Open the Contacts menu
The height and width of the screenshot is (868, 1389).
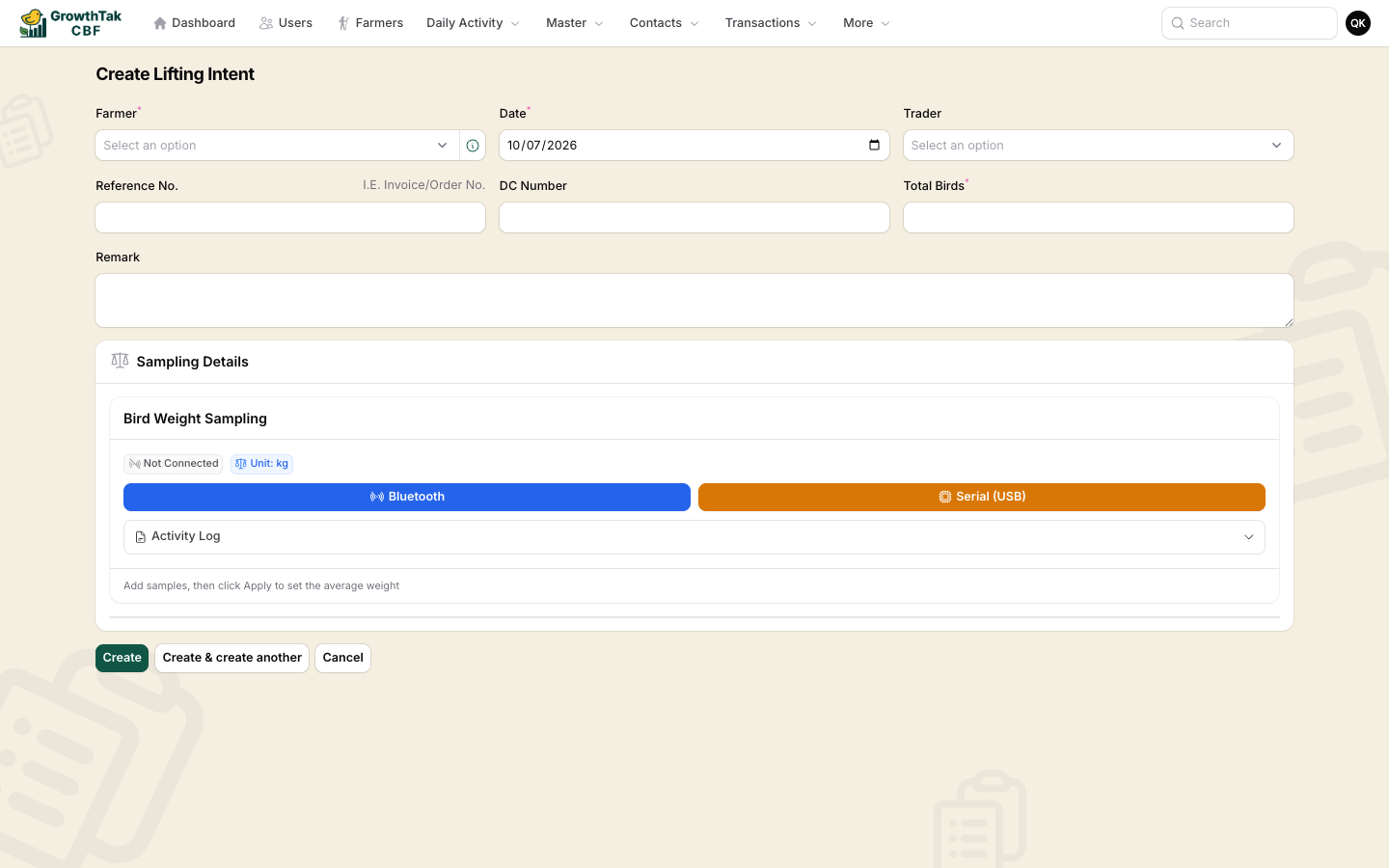(x=665, y=23)
